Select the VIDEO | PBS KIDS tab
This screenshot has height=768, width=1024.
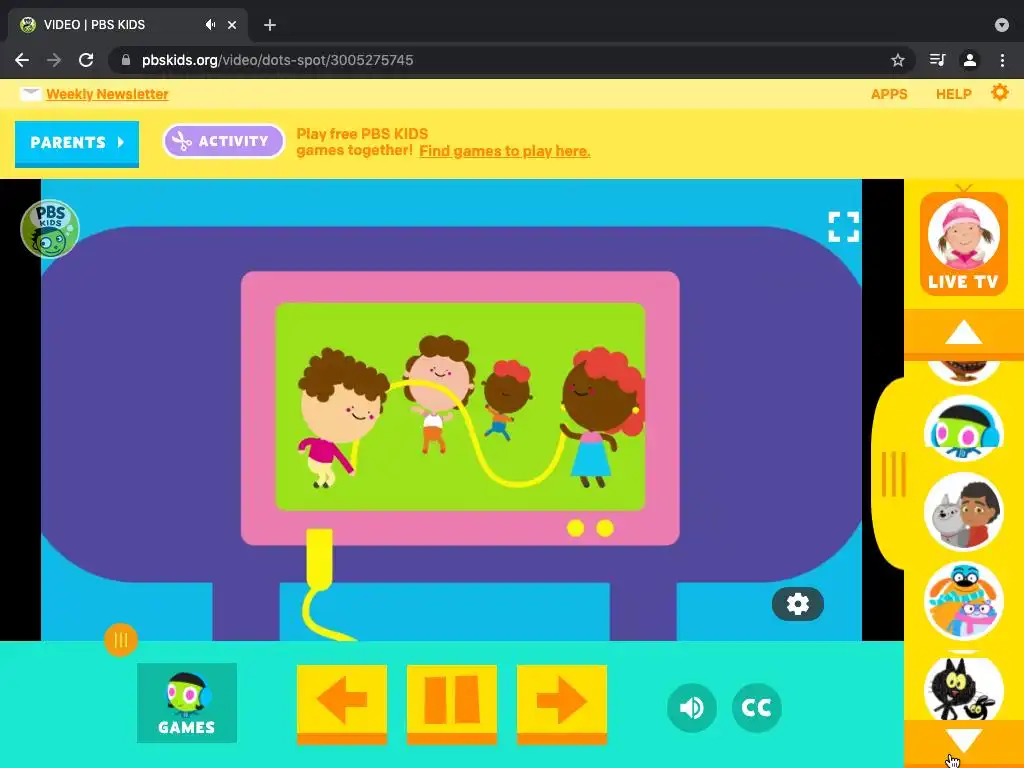128,25
